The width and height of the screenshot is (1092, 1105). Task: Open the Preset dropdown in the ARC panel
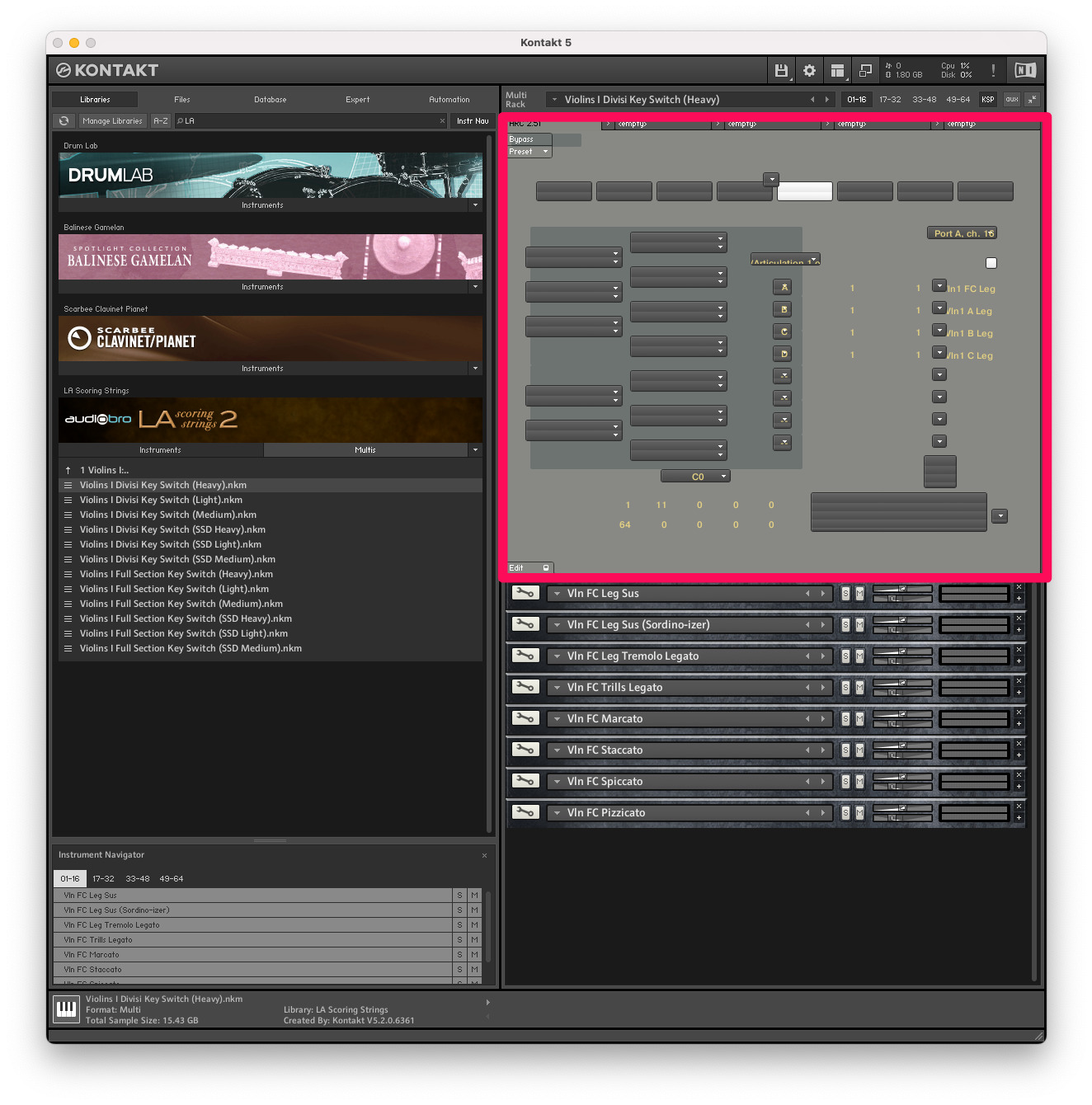(527, 151)
